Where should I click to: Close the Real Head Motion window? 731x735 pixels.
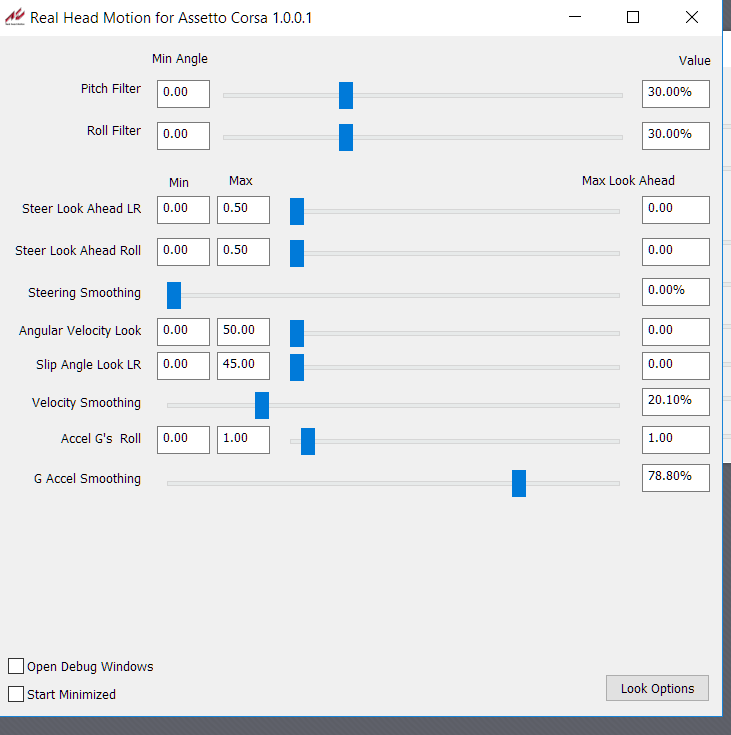(692, 17)
